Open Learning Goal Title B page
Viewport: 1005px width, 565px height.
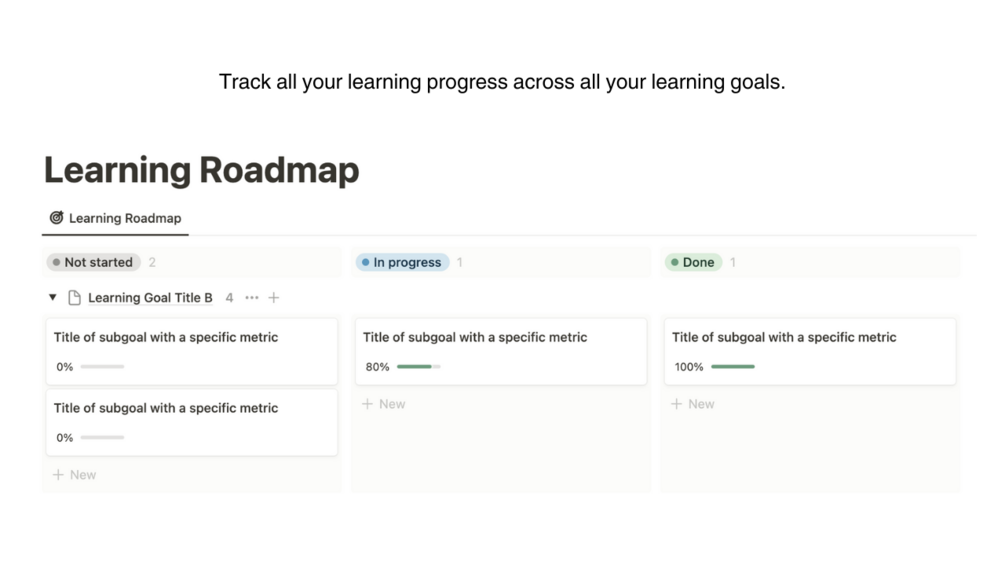150,298
